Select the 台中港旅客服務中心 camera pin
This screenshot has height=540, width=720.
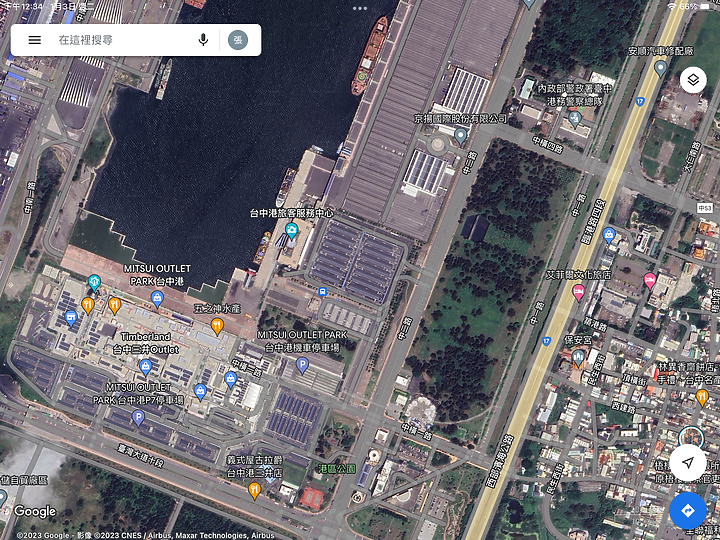291,231
